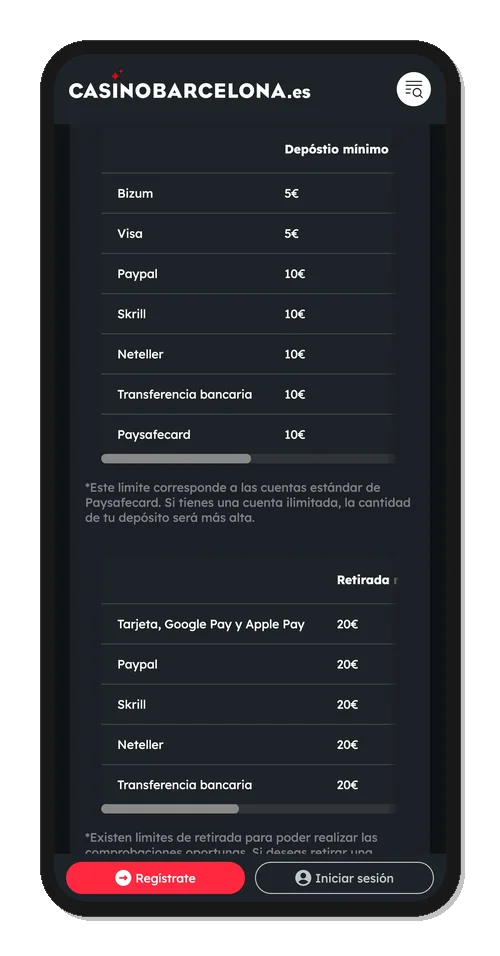The width and height of the screenshot is (500, 956).
Task: Click the withdrawal table horizontal scrollbar thumb
Action: 170,808
